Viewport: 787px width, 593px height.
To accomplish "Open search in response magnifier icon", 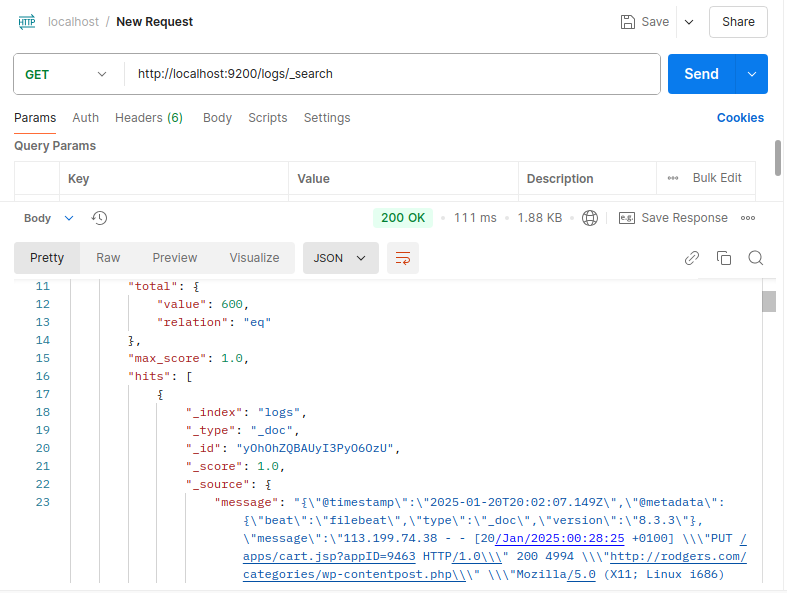I will (756, 258).
